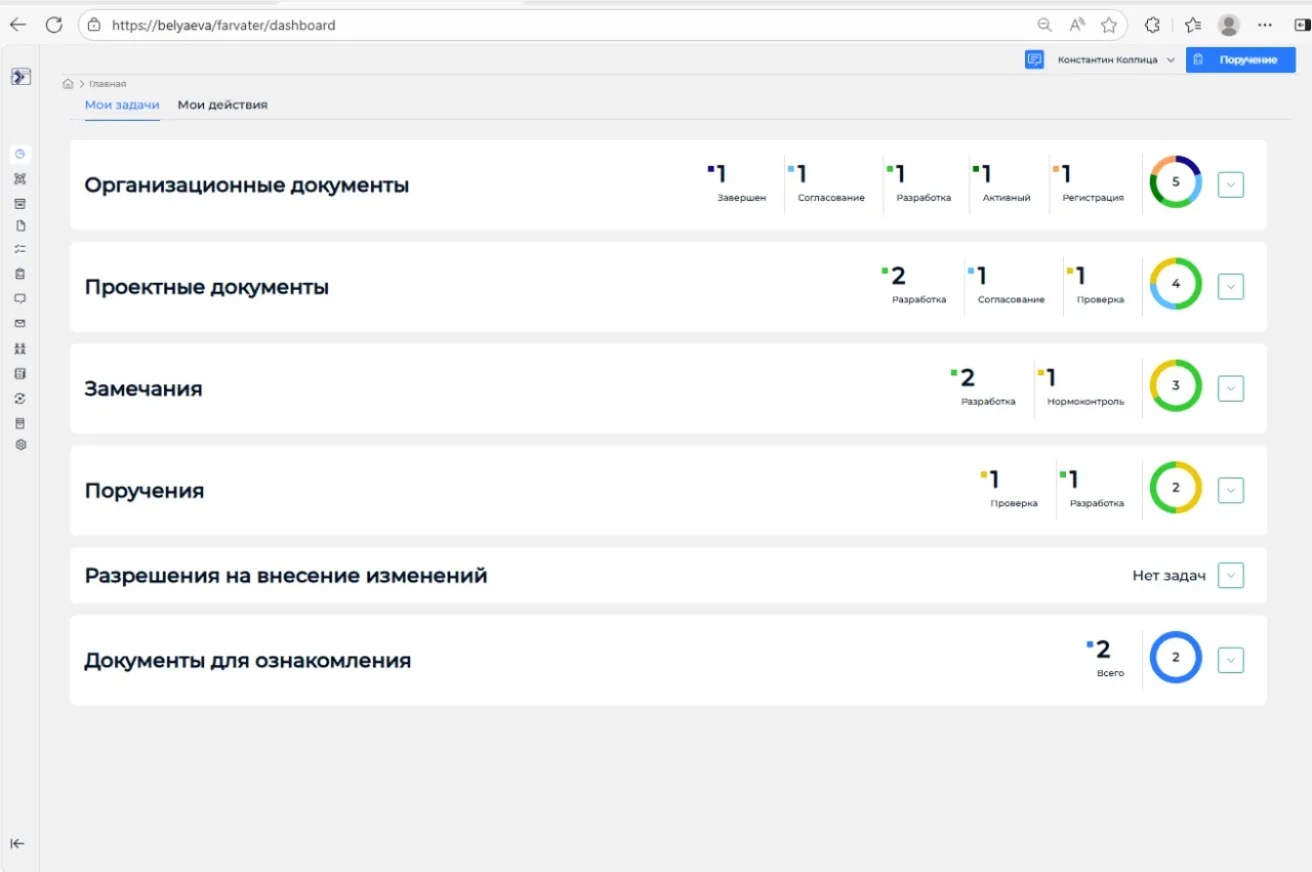Select the Мои задачи tab
Viewport: 1312px width, 872px height.
[121, 104]
